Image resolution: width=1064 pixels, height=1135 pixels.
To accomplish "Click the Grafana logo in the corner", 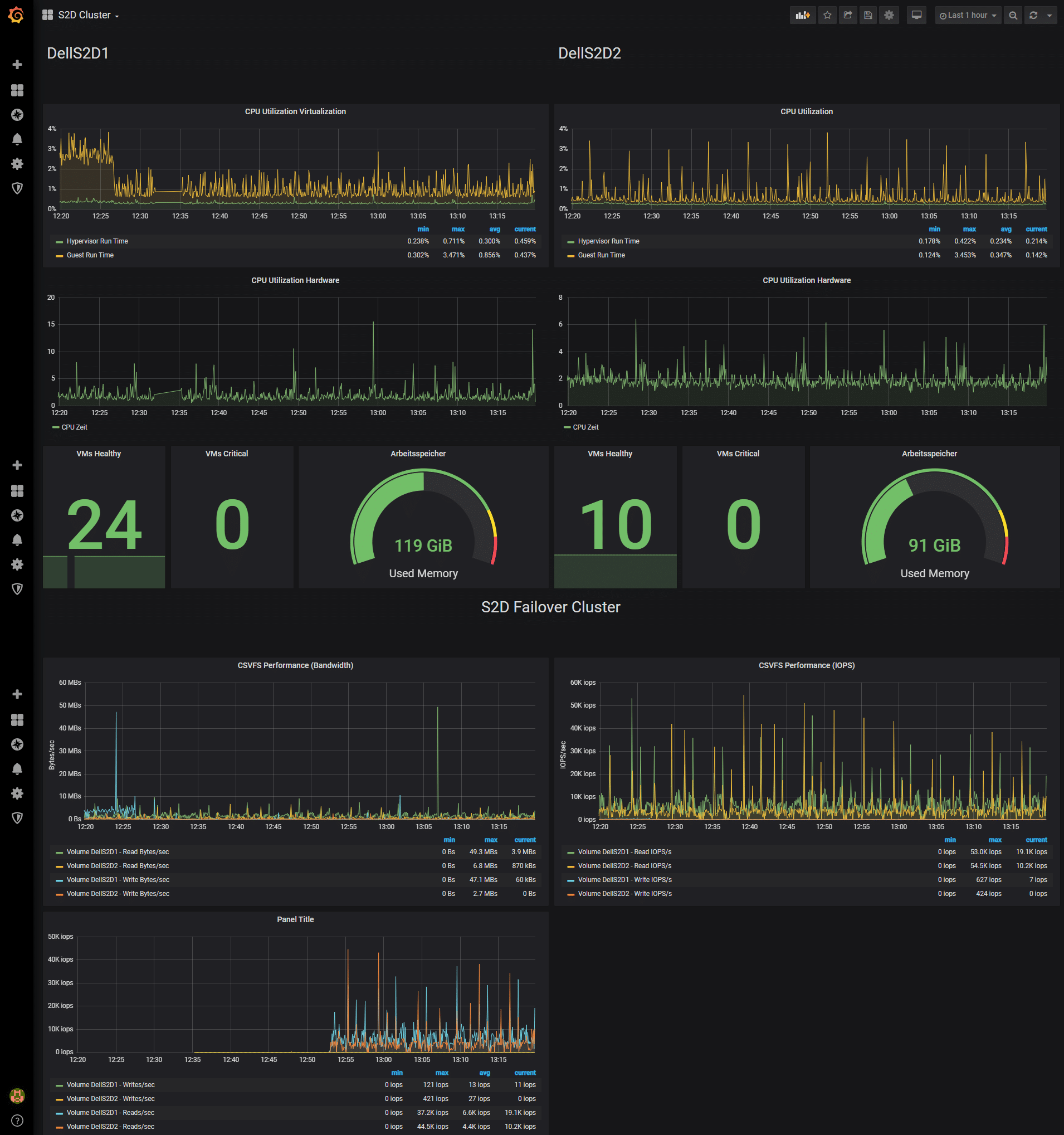I will 17,15.
